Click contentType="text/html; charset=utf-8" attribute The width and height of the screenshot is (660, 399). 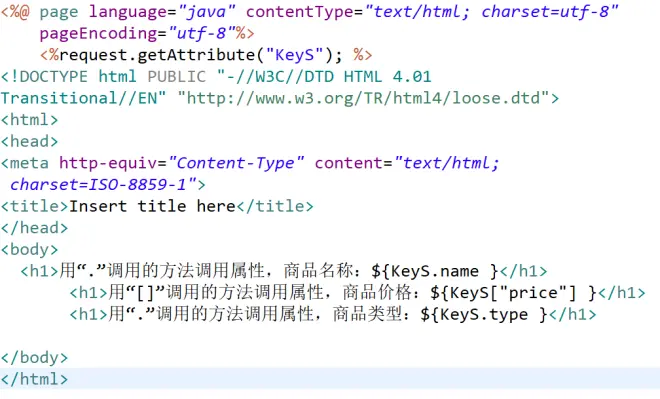pyautogui.click(x=432, y=12)
